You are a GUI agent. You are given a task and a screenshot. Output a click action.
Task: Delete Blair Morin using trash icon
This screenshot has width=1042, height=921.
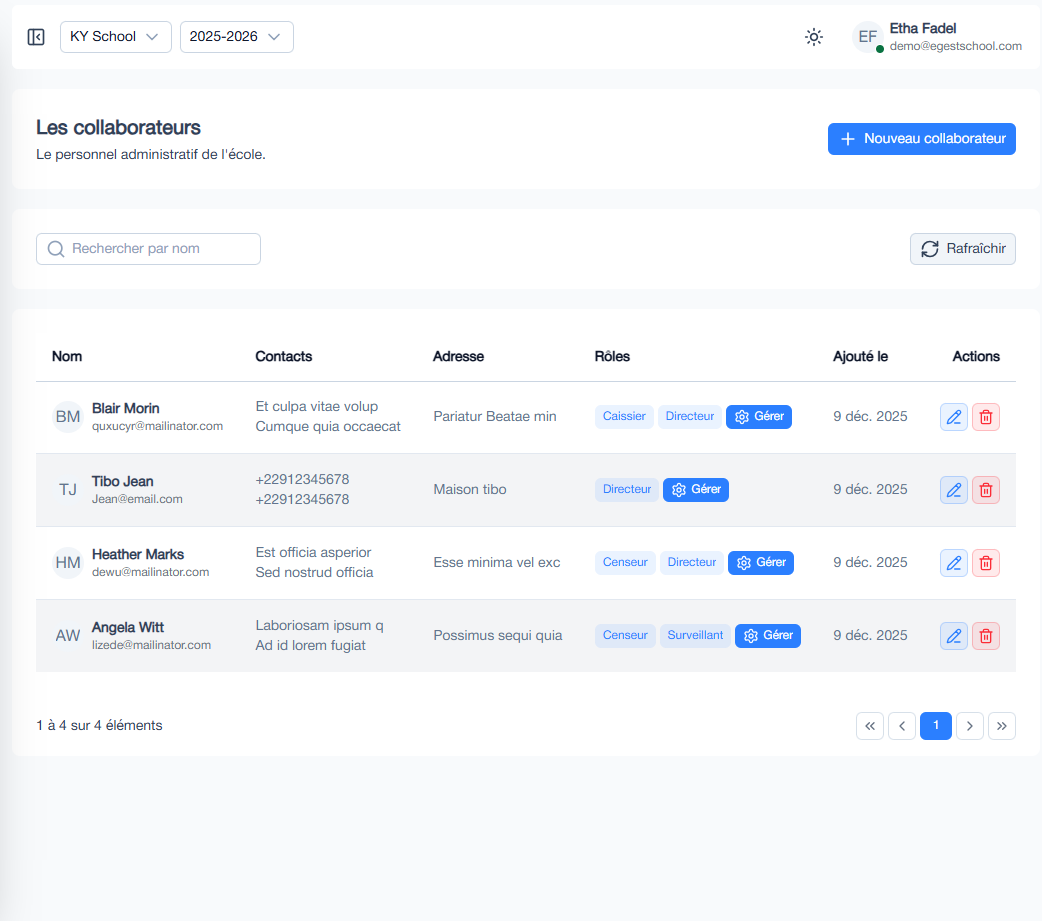point(986,417)
